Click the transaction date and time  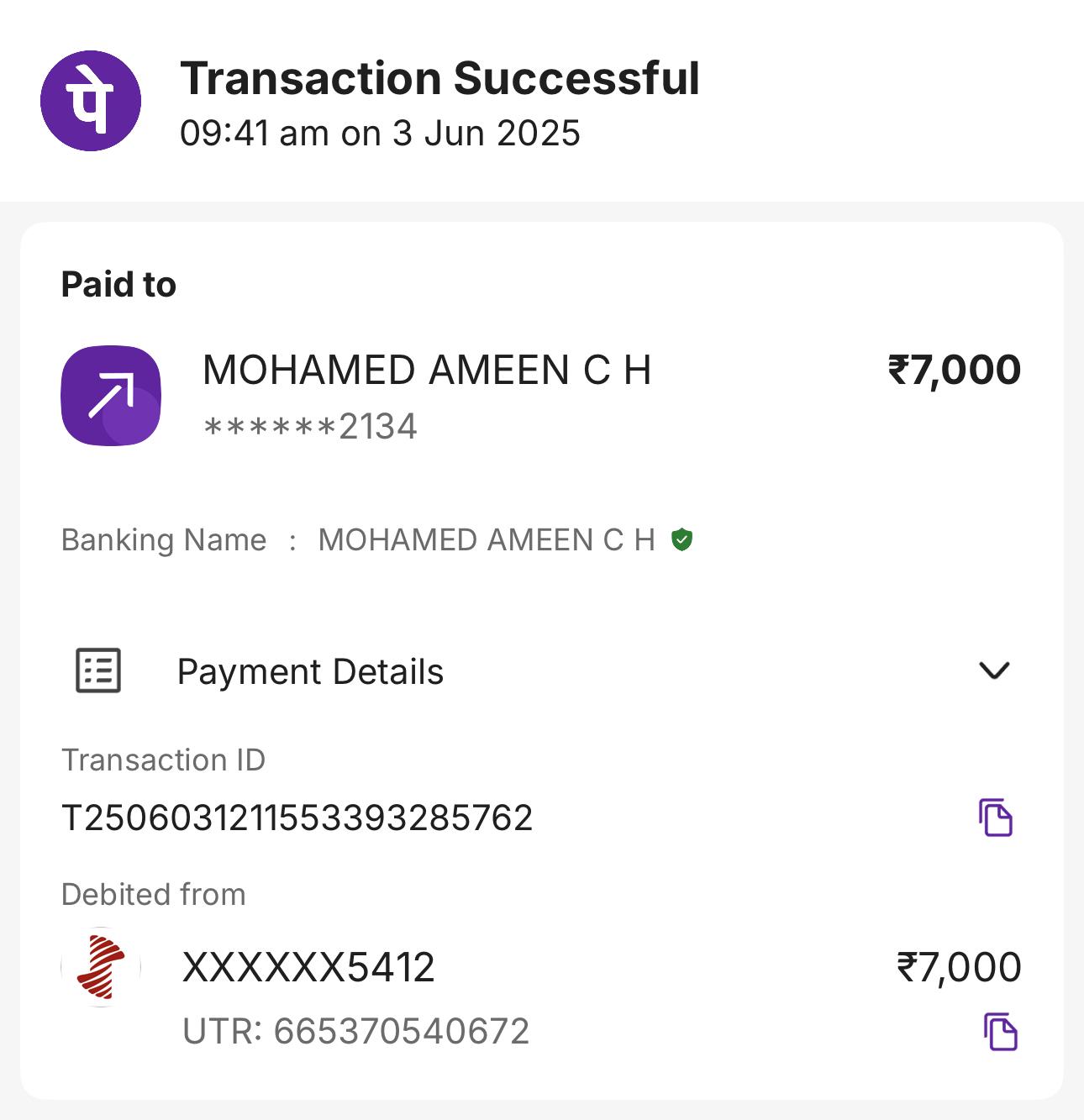(380, 134)
